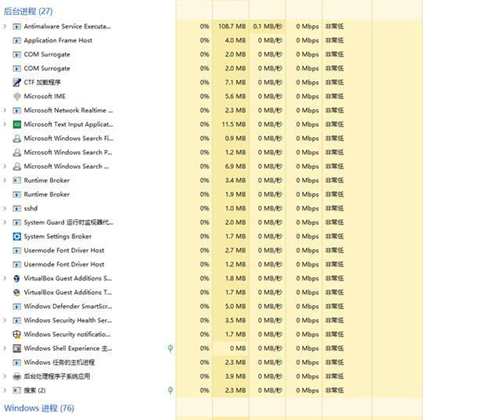Viewport: 500px width, 420px height.
Task: Click the 5.0 MB memory value
Action: [235, 306]
